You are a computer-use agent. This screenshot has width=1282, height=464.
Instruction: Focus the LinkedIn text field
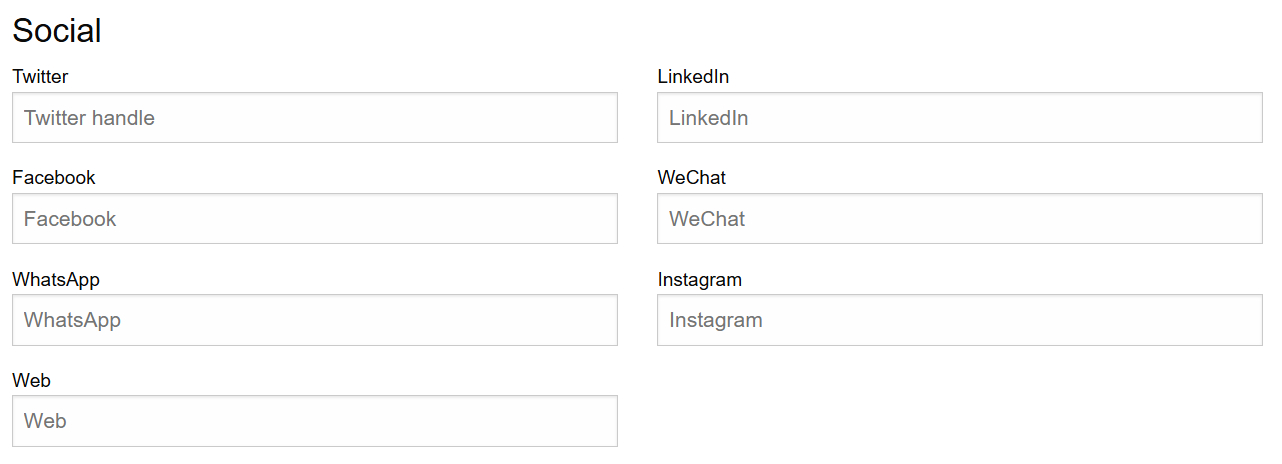[x=959, y=118]
